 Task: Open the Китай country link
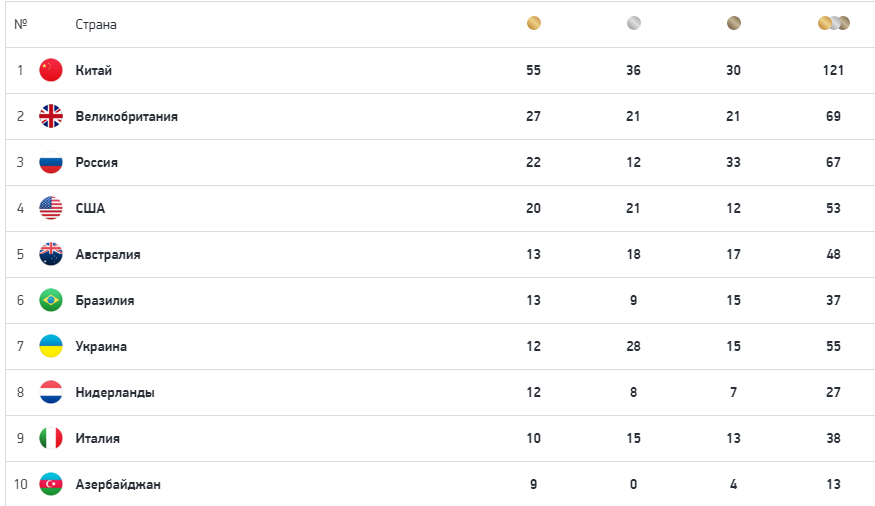pyautogui.click(x=94, y=70)
